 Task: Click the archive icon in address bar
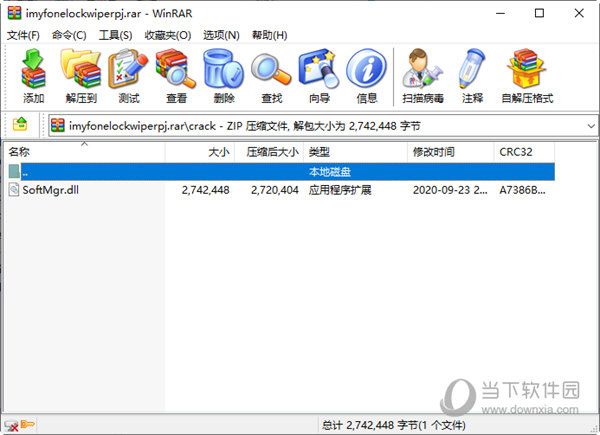57,125
